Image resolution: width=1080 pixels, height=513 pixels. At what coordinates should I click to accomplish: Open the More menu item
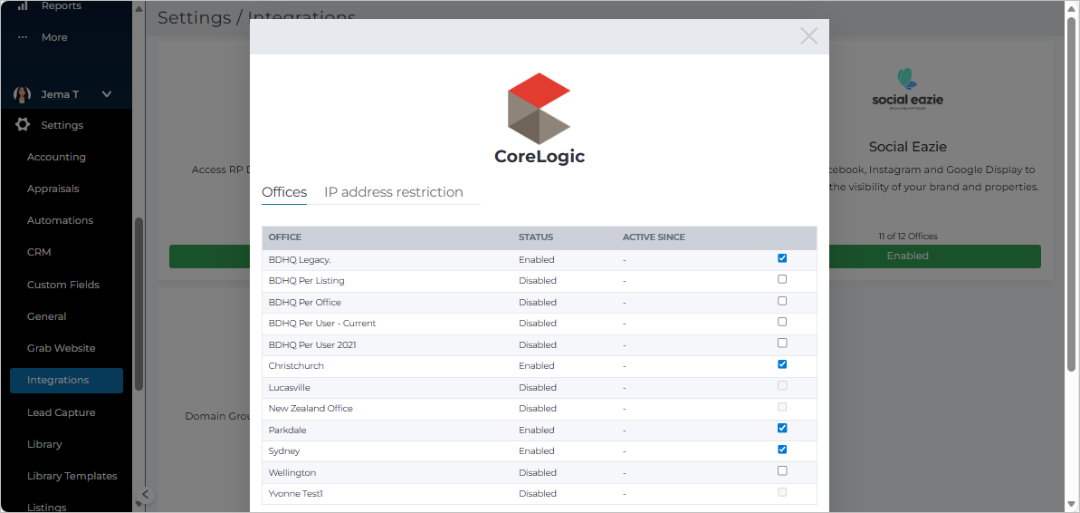tap(54, 37)
